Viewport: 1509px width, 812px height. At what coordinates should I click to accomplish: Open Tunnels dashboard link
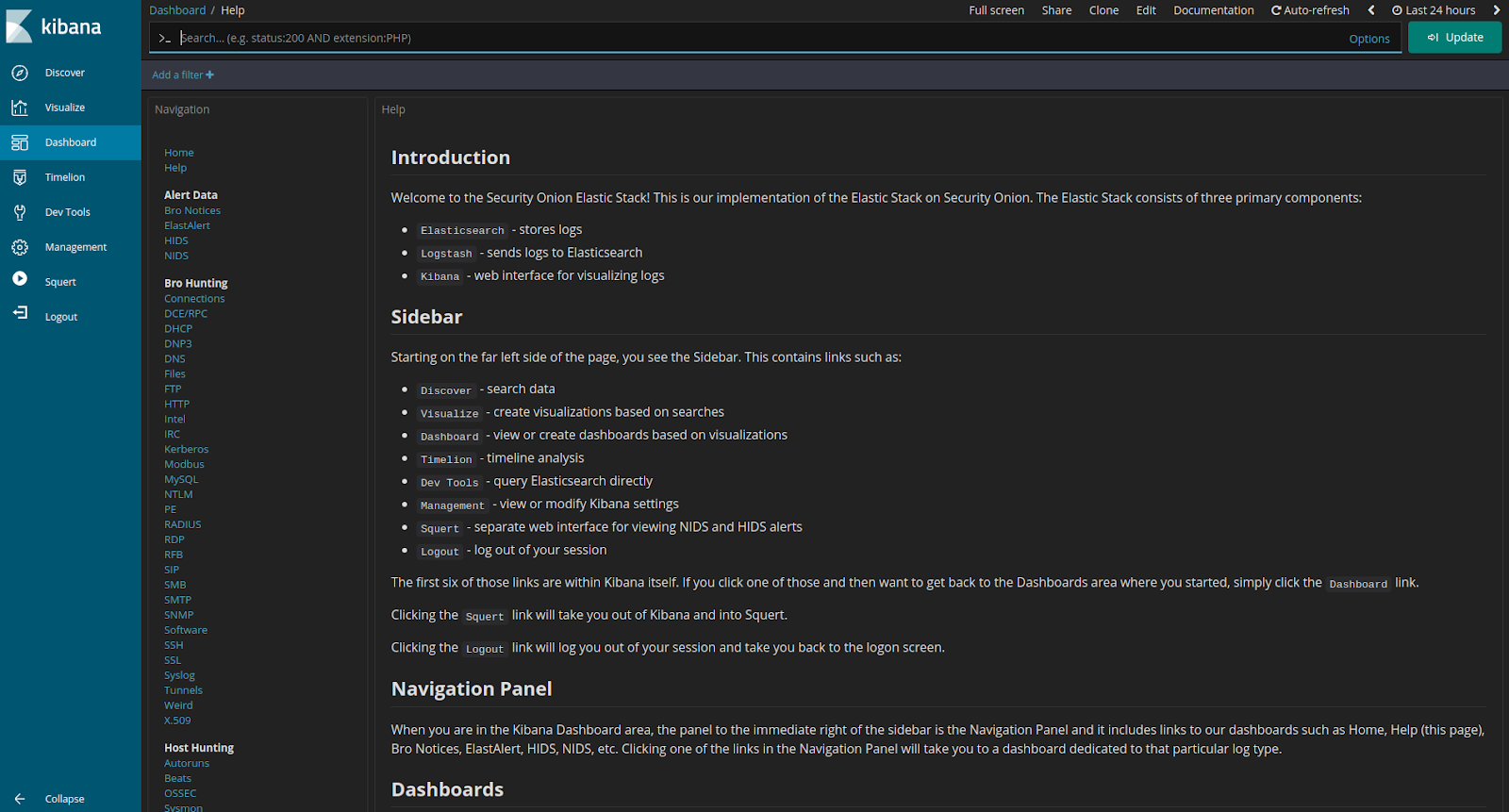(x=183, y=691)
